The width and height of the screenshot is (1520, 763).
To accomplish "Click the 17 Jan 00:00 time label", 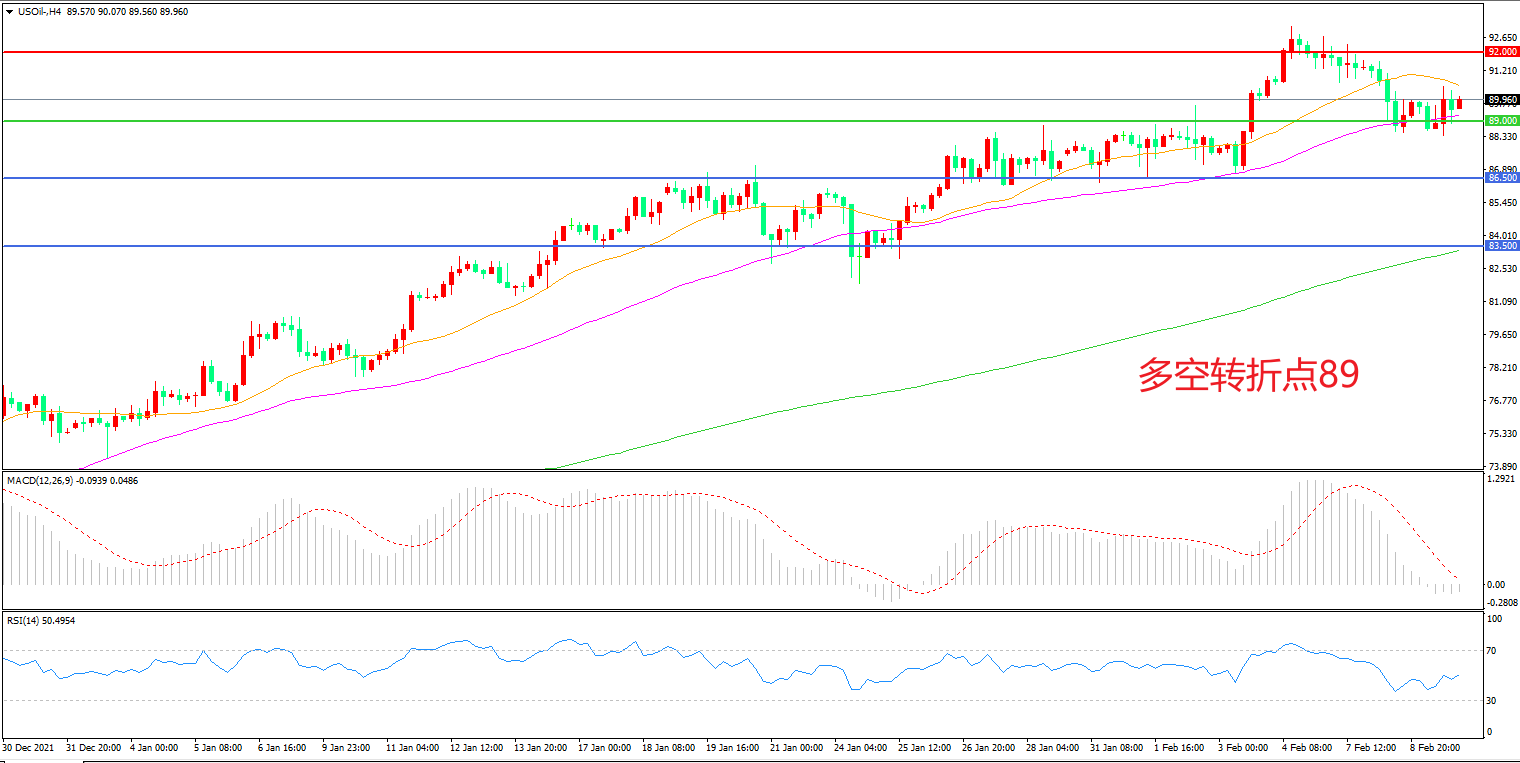I will coord(606,747).
